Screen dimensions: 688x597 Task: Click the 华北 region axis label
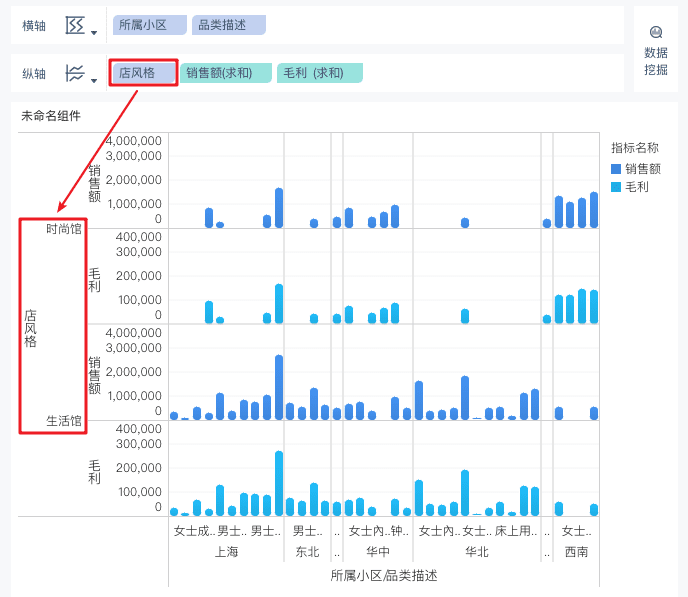tap(477, 552)
